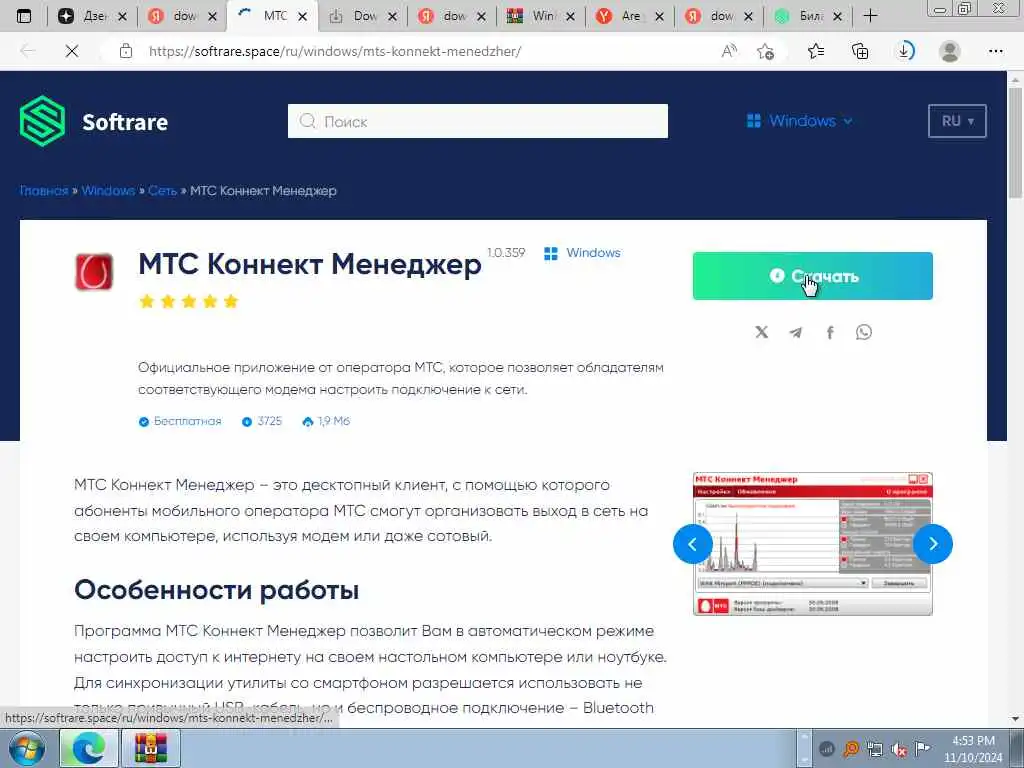Click the green Скачать download button
1024x768 pixels.
click(812, 276)
